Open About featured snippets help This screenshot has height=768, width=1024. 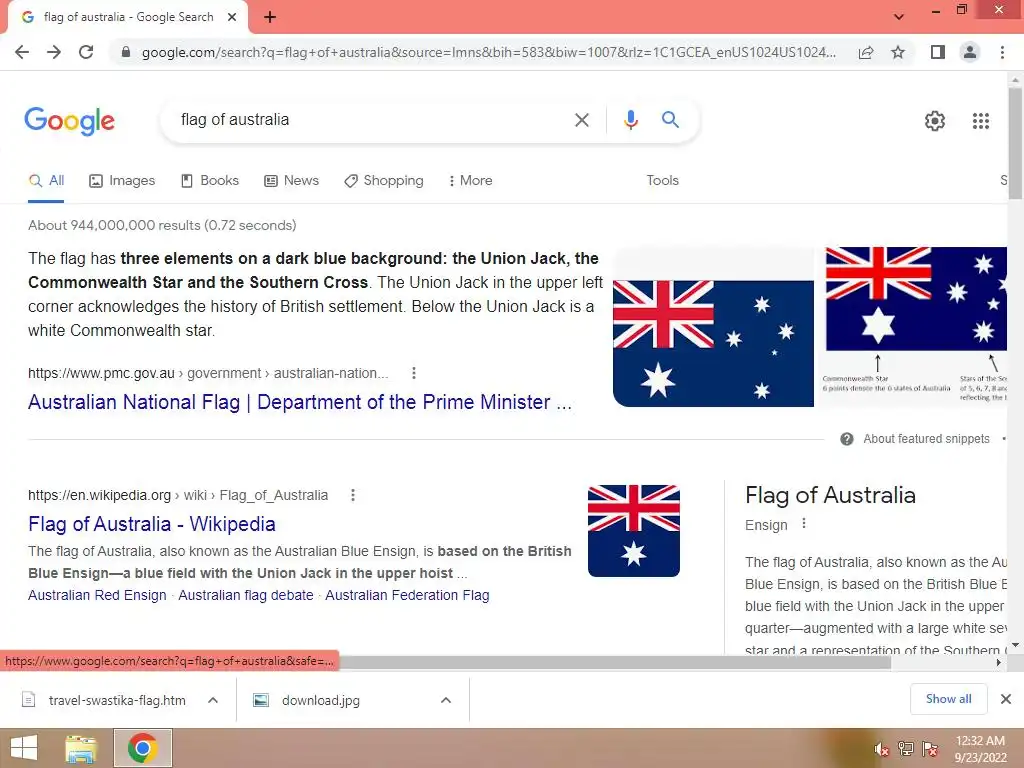(915, 439)
